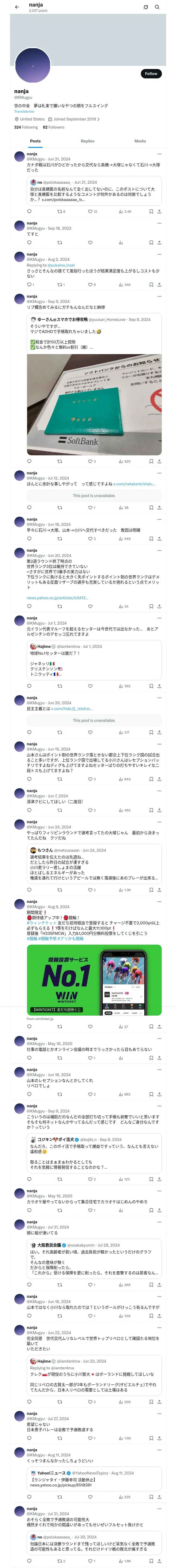Open more options on first post
The width and height of the screenshot is (176, 1568).
(159, 154)
